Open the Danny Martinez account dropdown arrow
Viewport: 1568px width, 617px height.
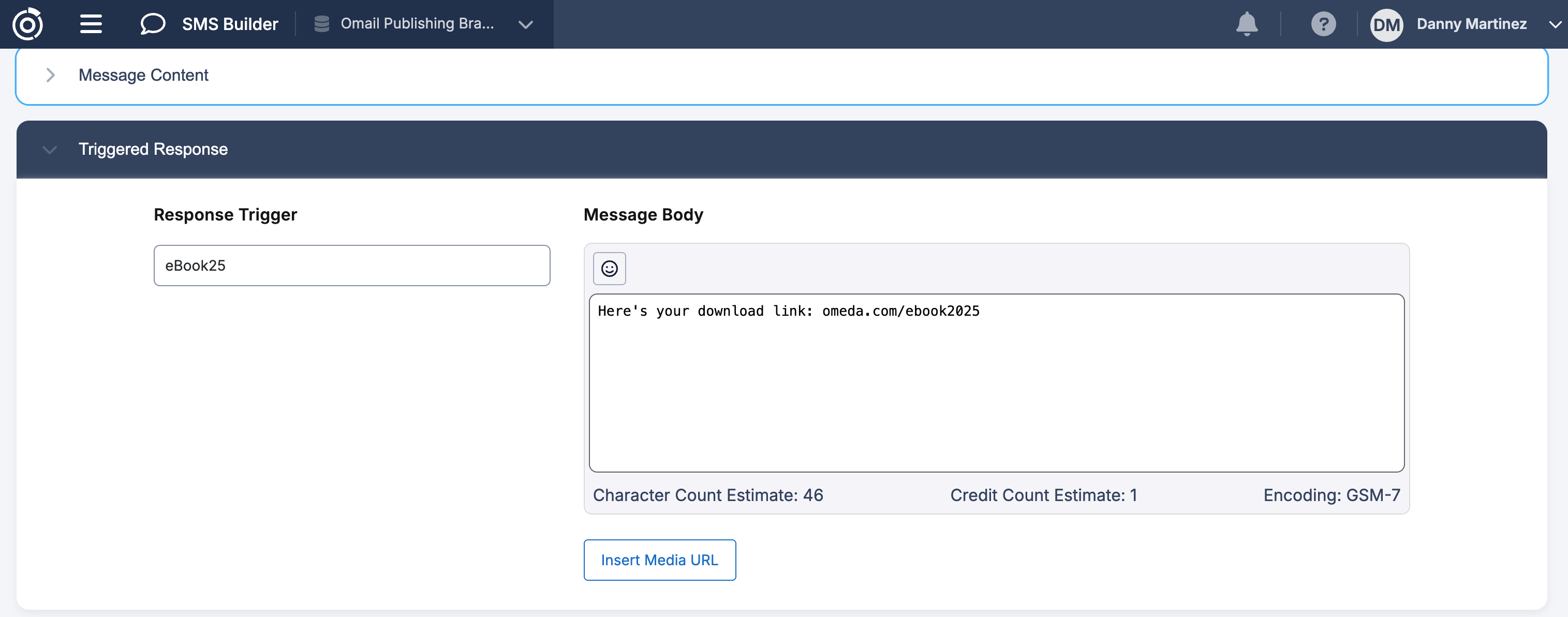pos(1555,25)
